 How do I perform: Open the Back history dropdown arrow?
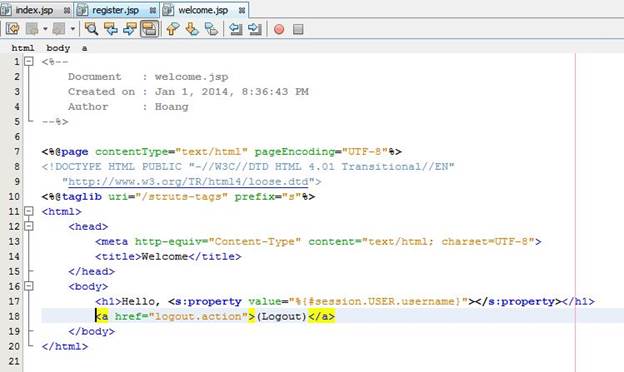pos(45,29)
